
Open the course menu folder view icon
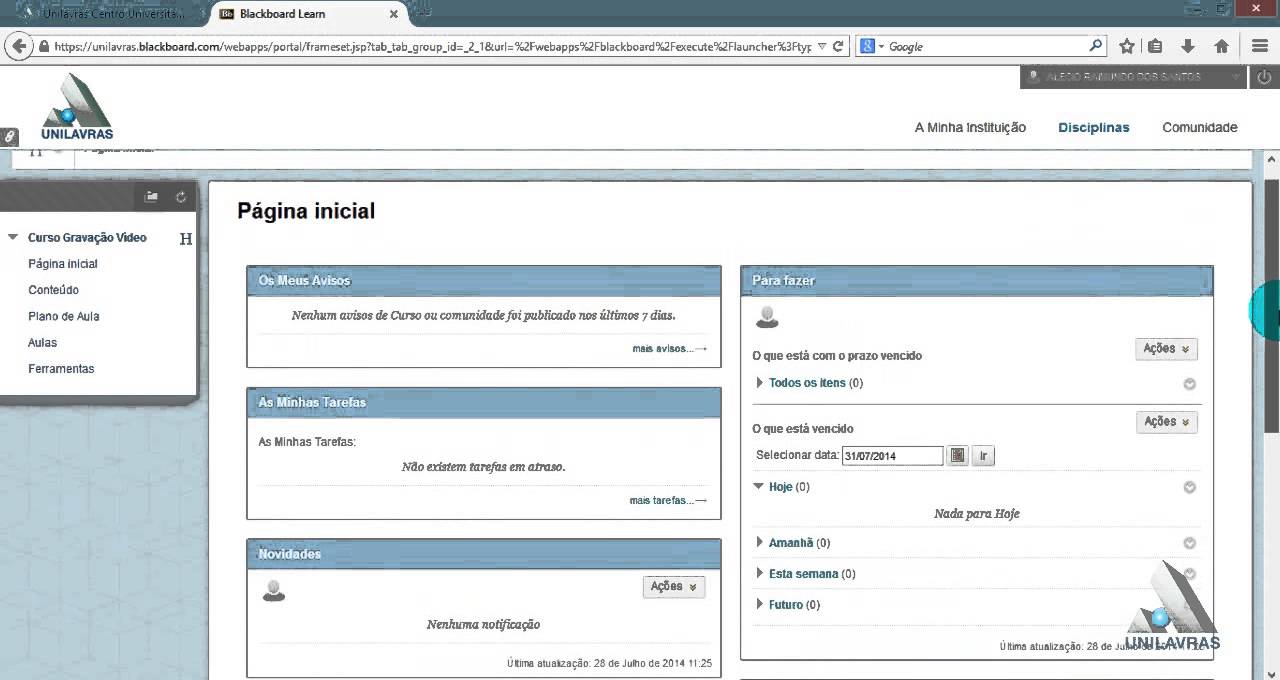(151, 197)
